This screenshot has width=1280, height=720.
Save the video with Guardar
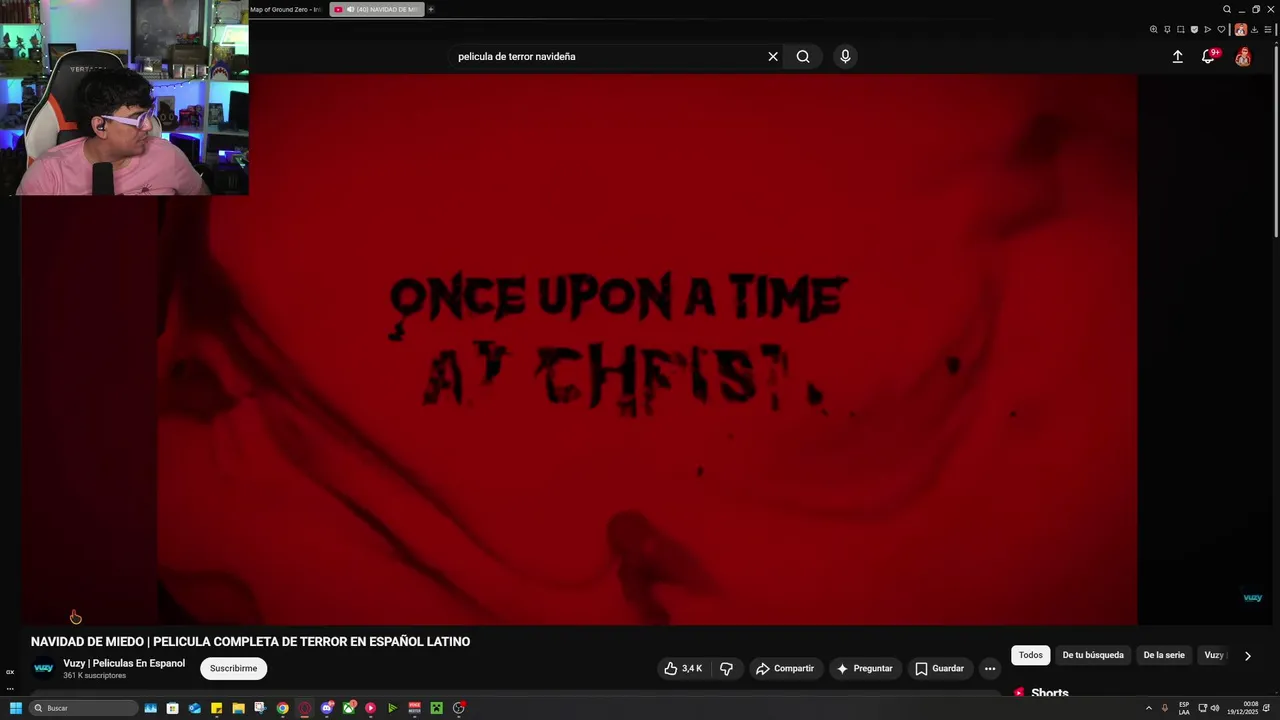[939, 668]
